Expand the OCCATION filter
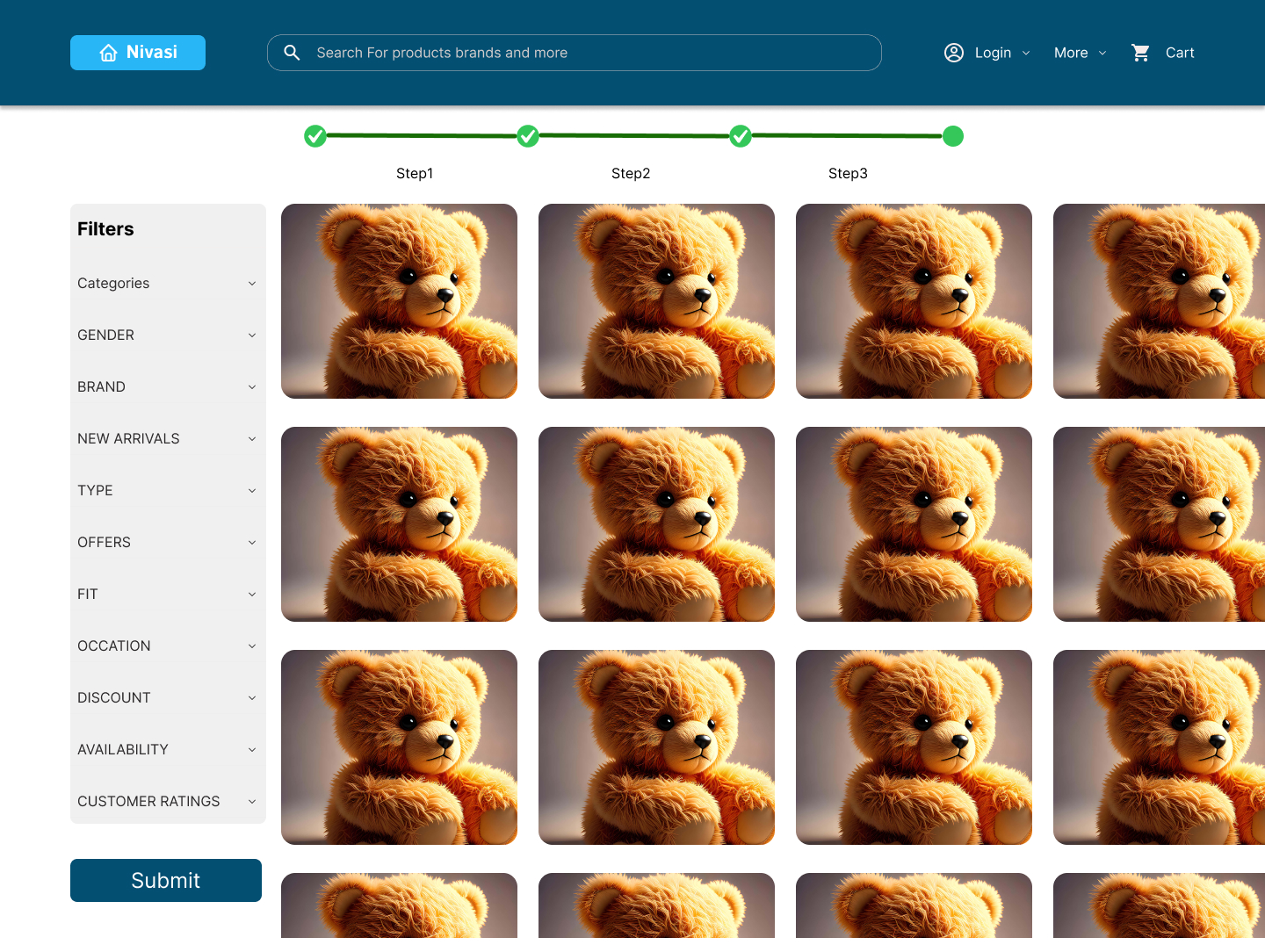Viewport: 1265px width, 952px height. (167, 645)
